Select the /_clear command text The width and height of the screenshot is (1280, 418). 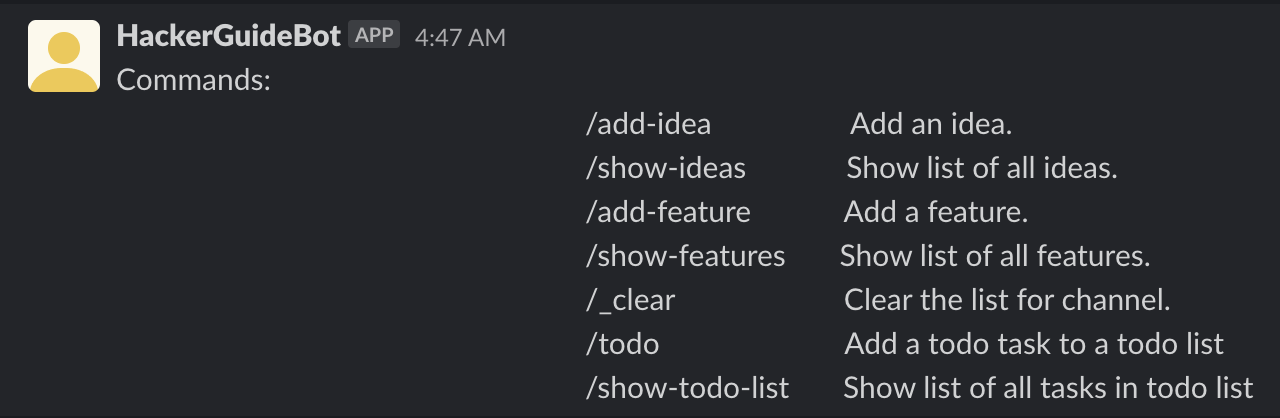point(631,300)
